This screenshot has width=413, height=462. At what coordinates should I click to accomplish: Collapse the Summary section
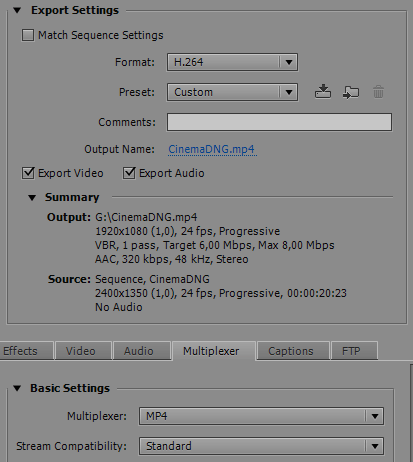click(x=32, y=198)
